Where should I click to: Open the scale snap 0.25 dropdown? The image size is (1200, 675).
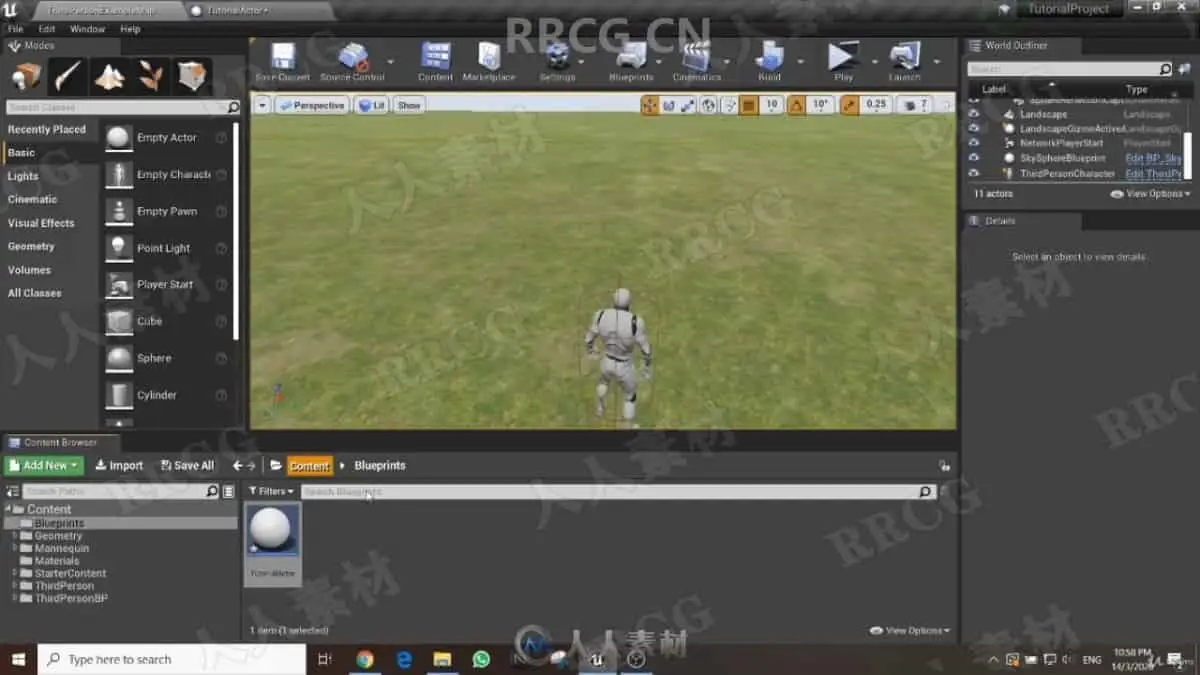876,105
